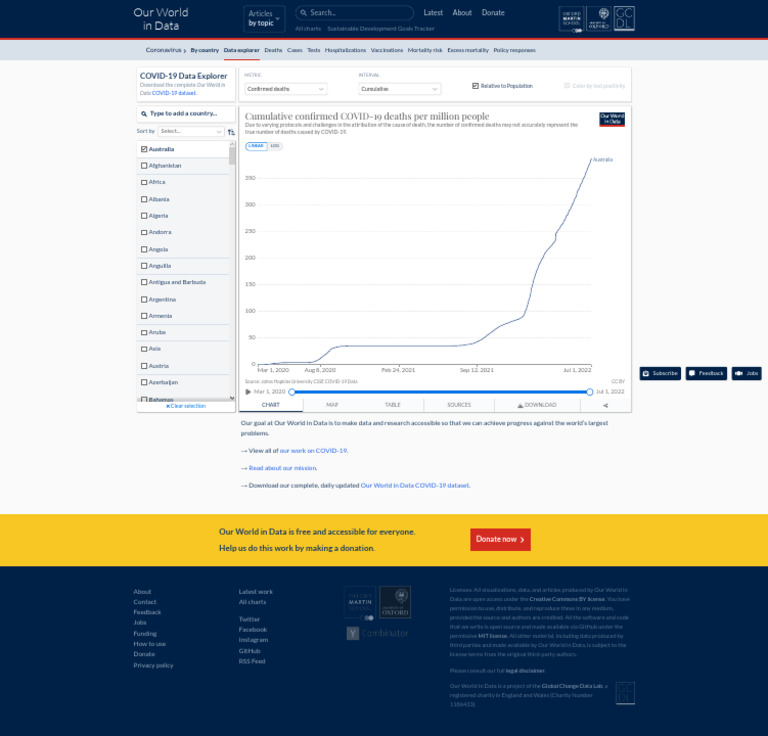Open the University of Oxford header logo

coord(599,19)
